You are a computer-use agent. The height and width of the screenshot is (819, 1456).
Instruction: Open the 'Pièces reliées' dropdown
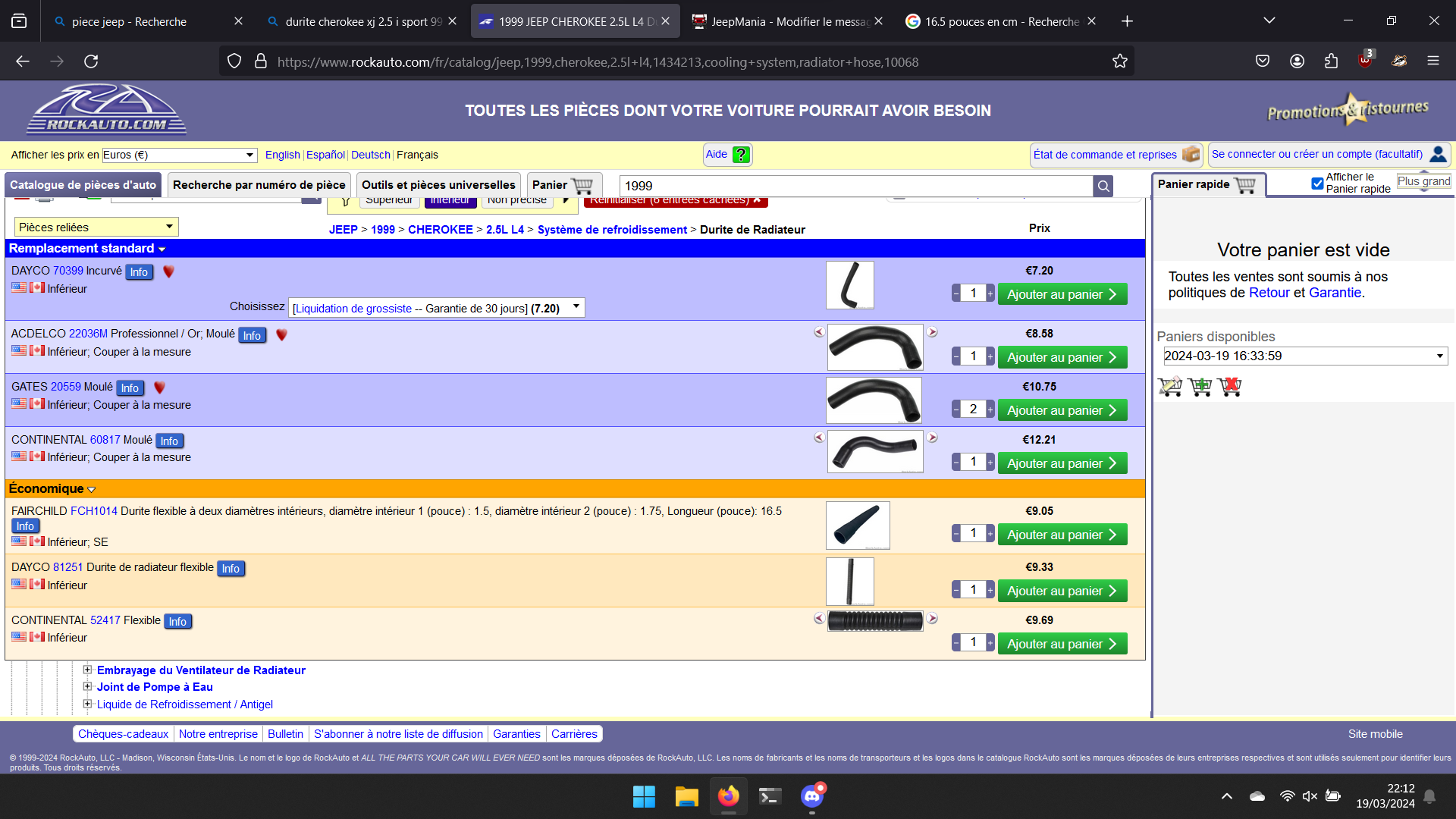(x=96, y=227)
